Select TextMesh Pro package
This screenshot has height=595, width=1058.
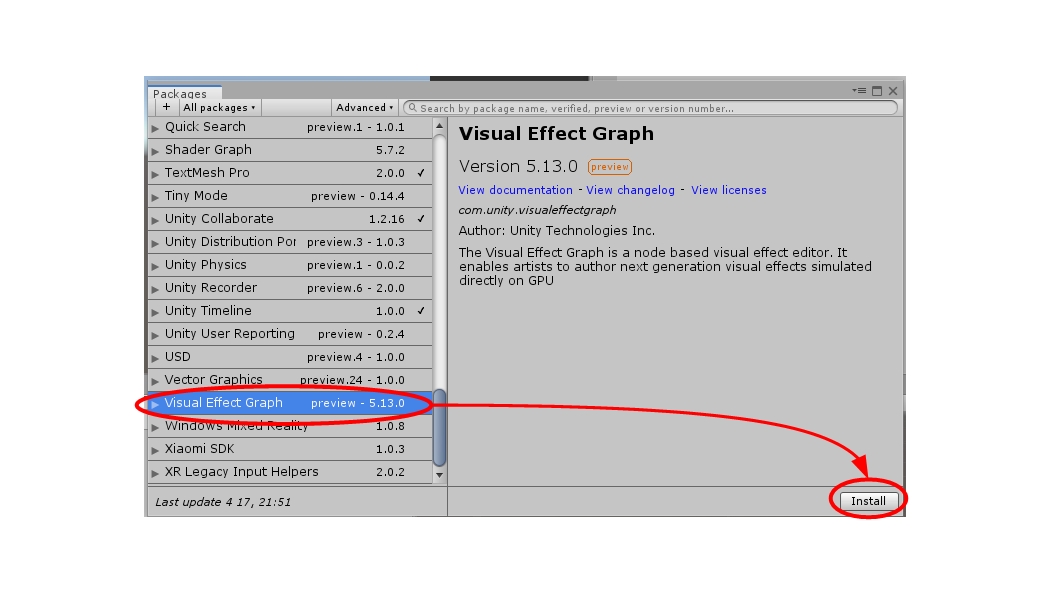point(290,173)
